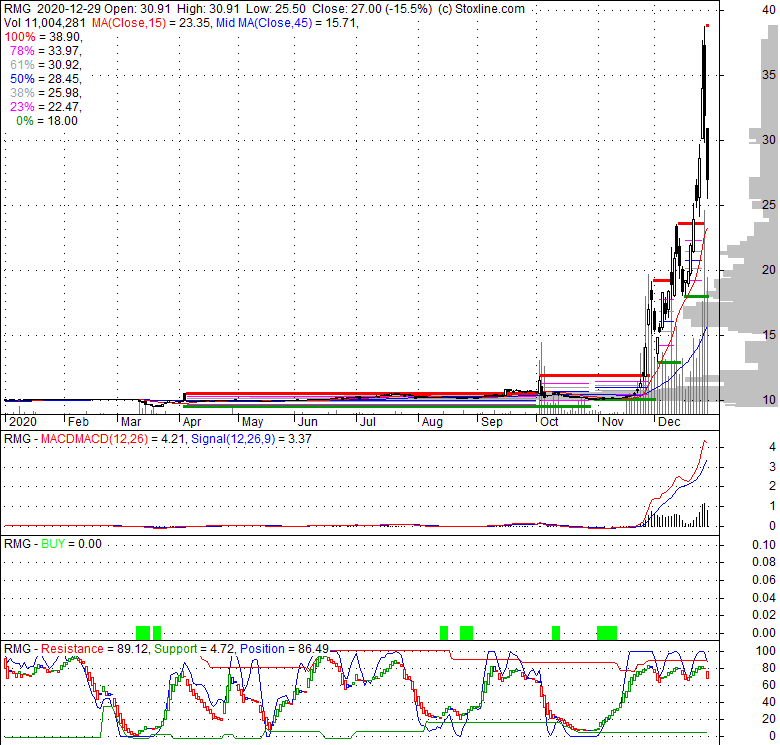Click the May label on the date axis
Viewport: 780px width, 745px height.
pyautogui.click(x=252, y=422)
